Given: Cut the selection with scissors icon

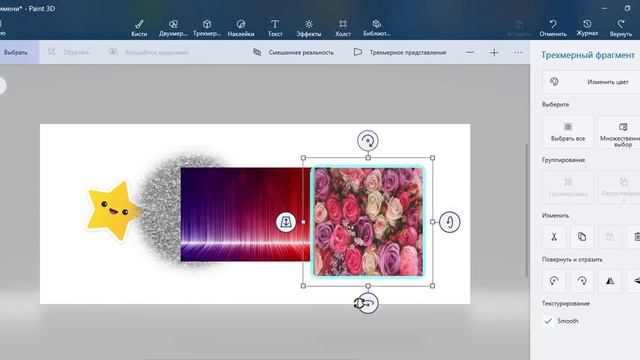Looking at the screenshot, I should [554, 237].
